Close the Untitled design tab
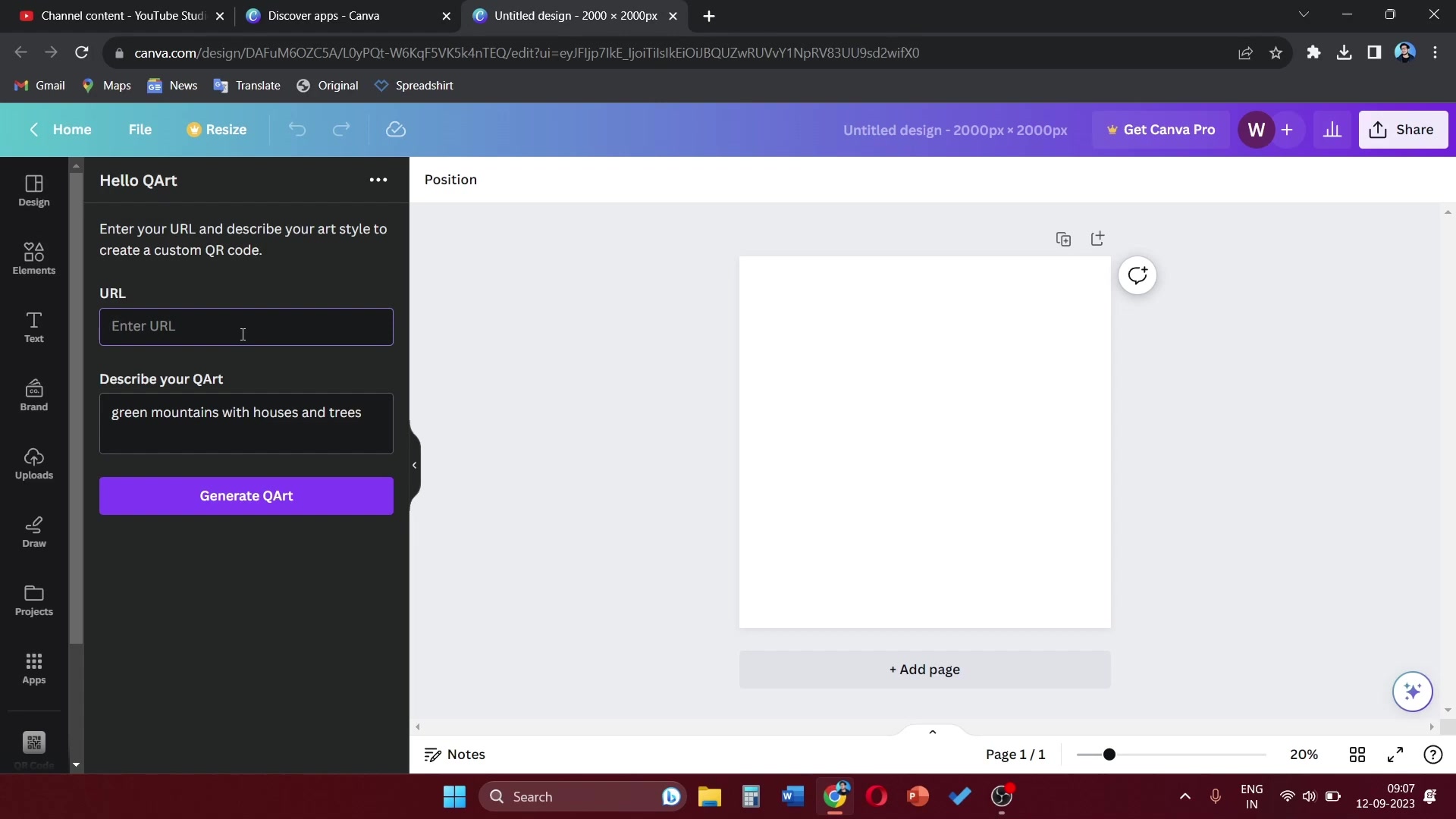This screenshot has width=1456, height=819. [x=673, y=16]
